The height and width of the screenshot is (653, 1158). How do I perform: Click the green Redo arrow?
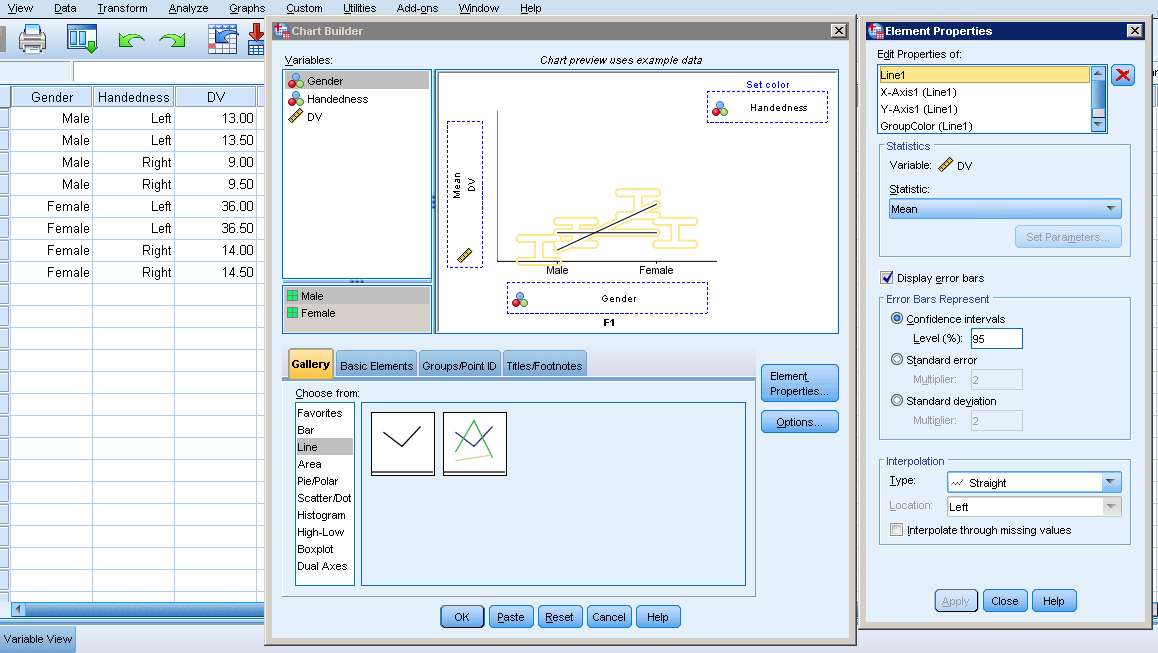click(172, 40)
